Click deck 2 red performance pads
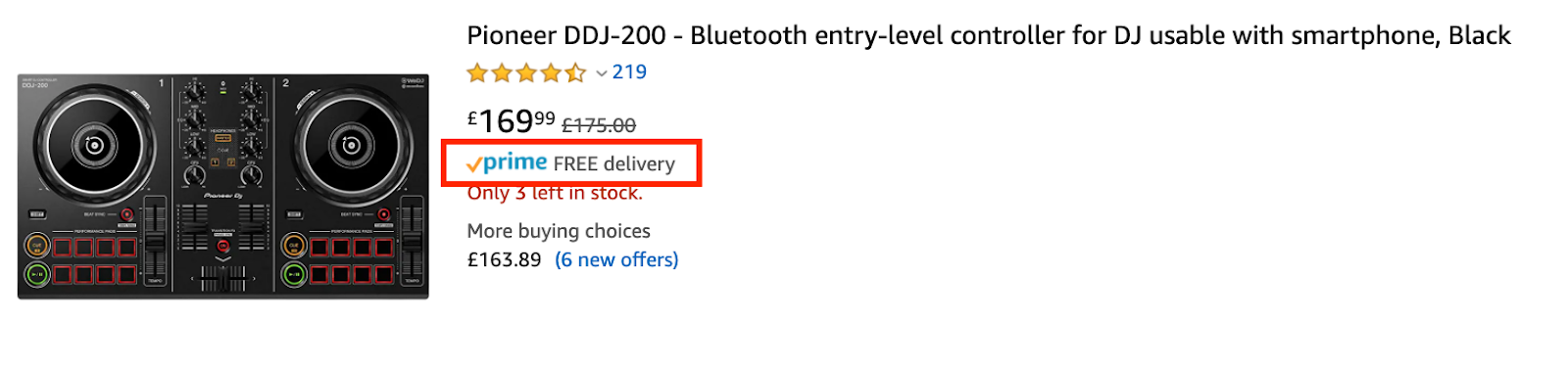This screenshot has width=1568, height=370. [352, 260]
